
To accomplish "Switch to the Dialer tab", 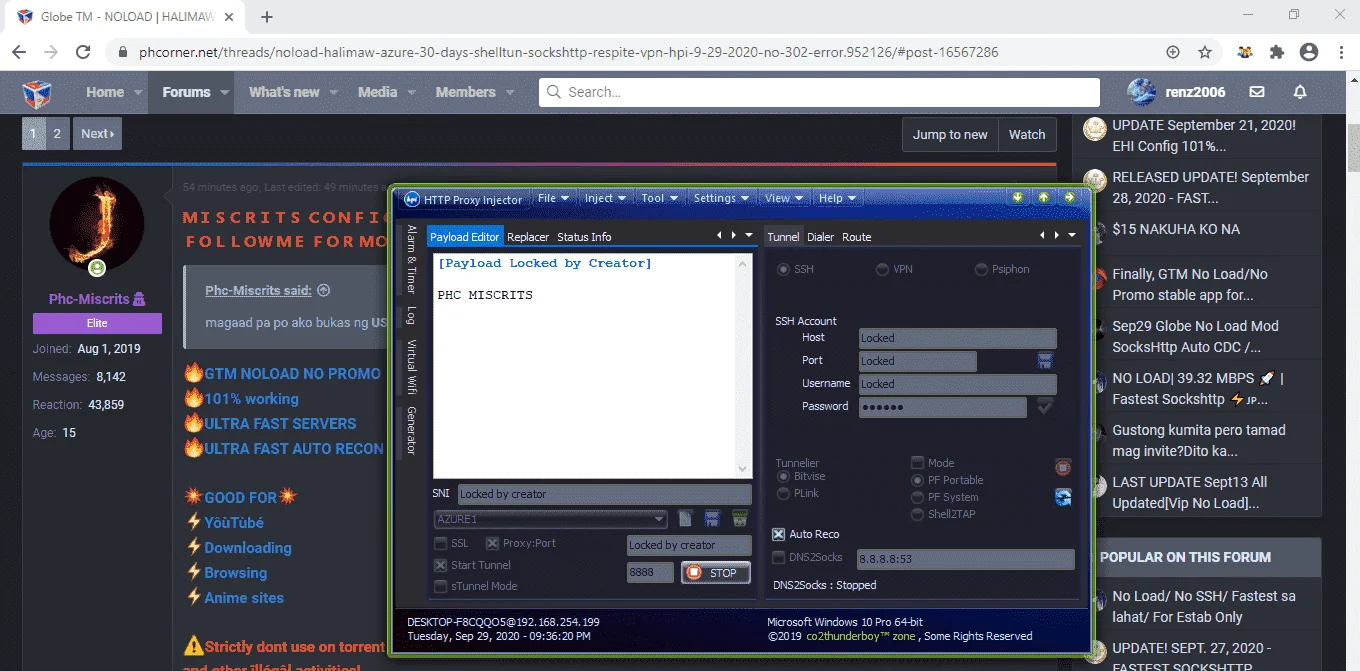I will click(x=820, y=237).
